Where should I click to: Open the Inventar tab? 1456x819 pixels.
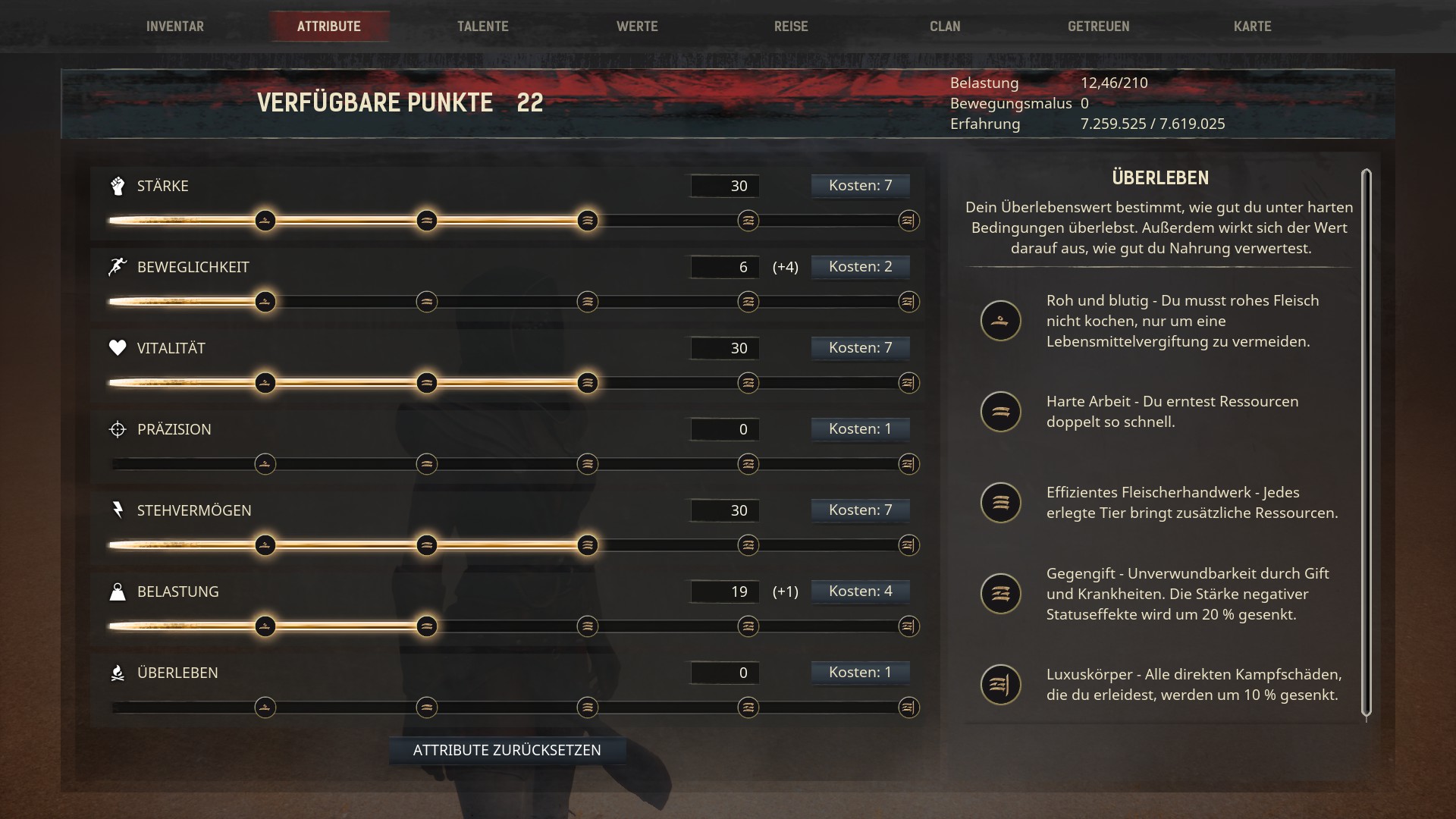click(175, 27)
